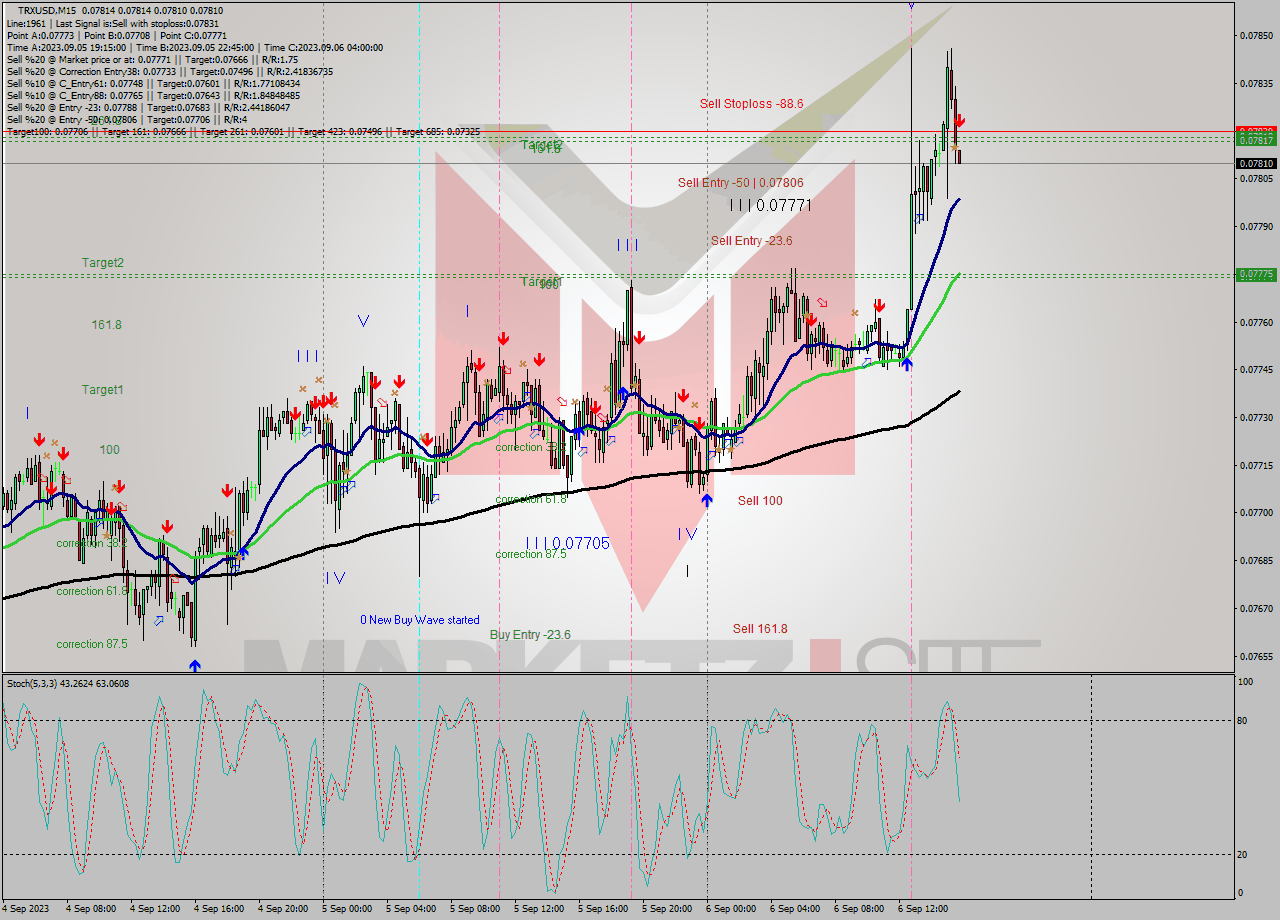Screen dimensions: 1280x920
Task: Select the '4 Sep 20:00' time label
Action: pyautogui.click(x=283, y=909)
